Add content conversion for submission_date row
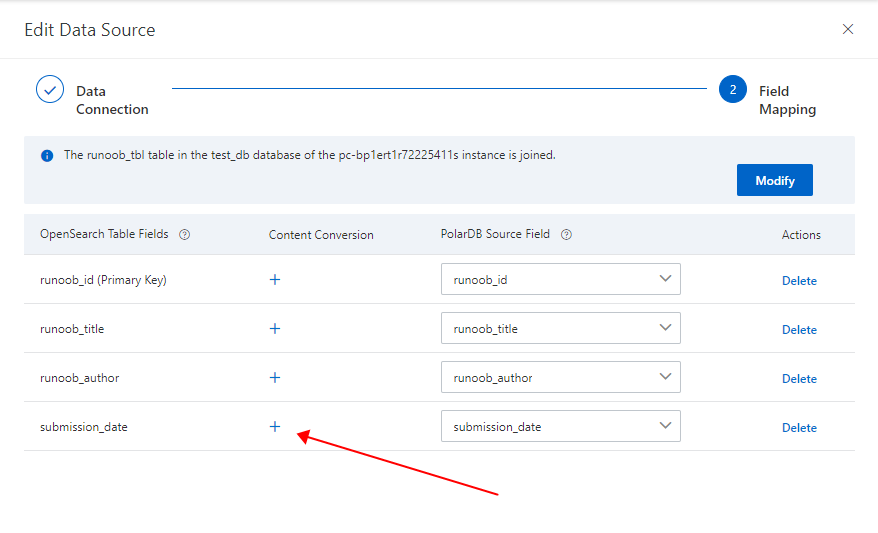878x533 pixels. (x=275, y=427)
